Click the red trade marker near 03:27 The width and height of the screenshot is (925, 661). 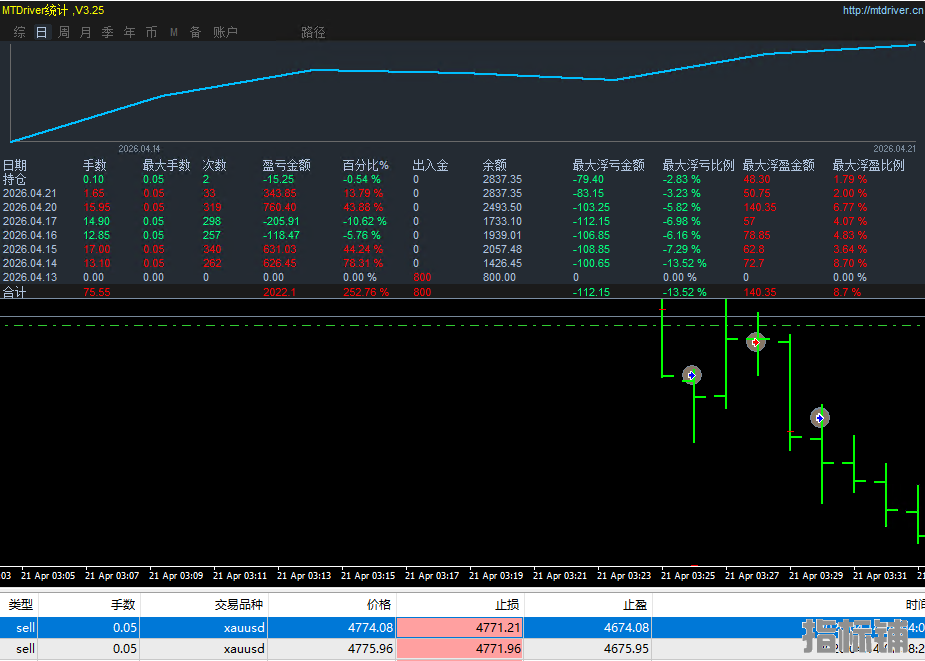pos(756,342)
